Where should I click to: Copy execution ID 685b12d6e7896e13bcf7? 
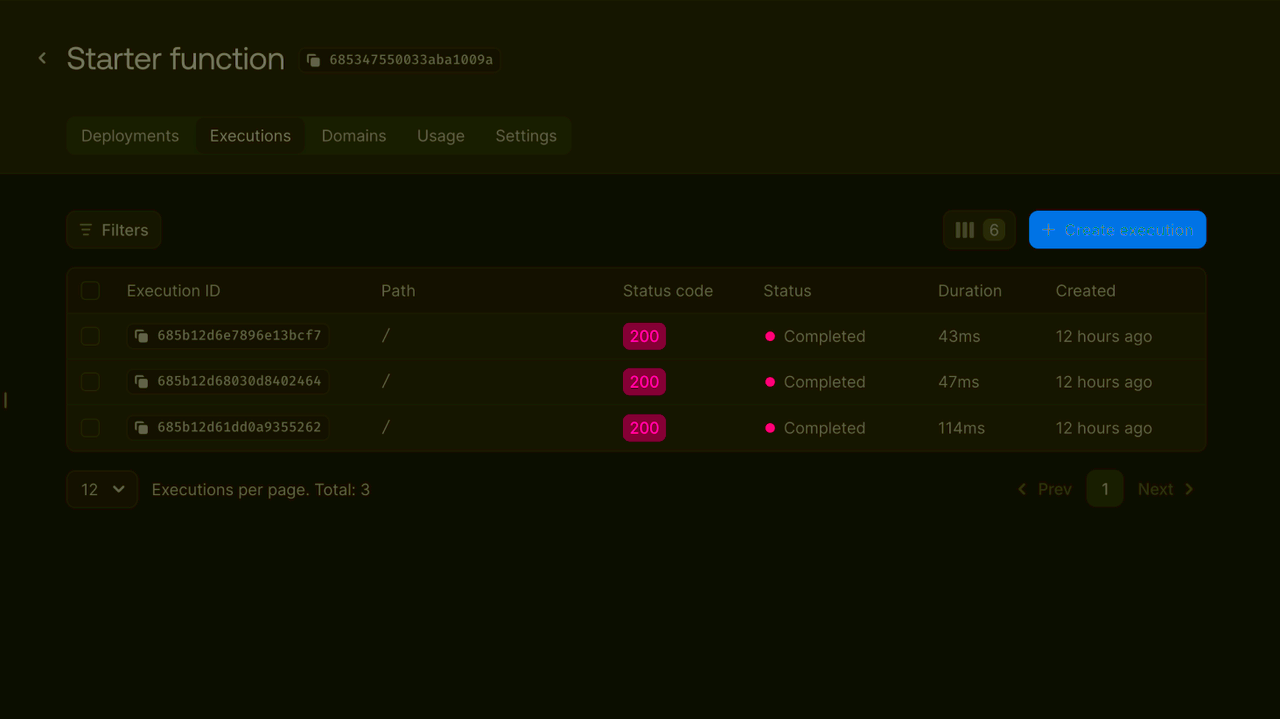(x=141, y=336)
